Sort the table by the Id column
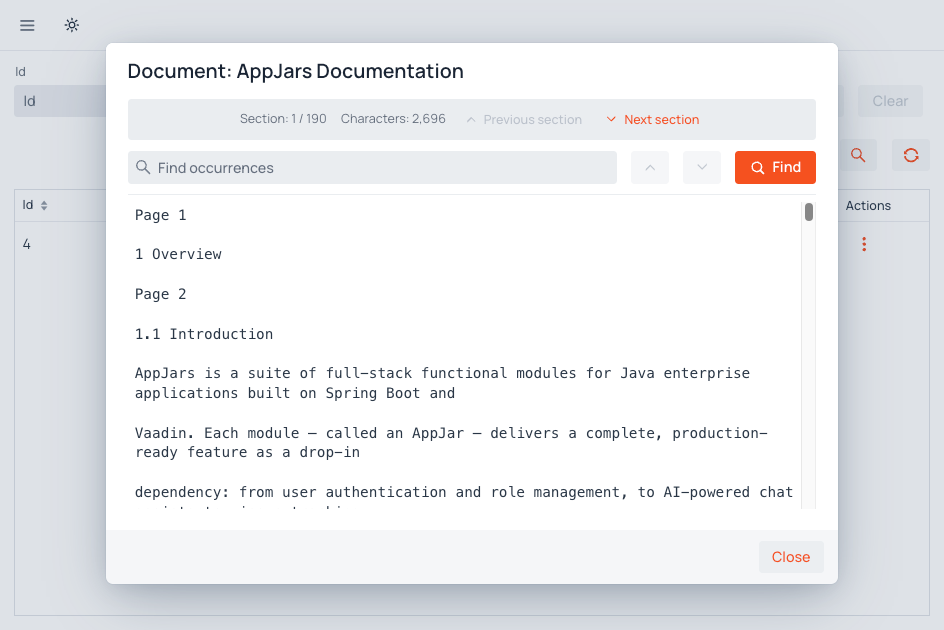 (43, 205)
